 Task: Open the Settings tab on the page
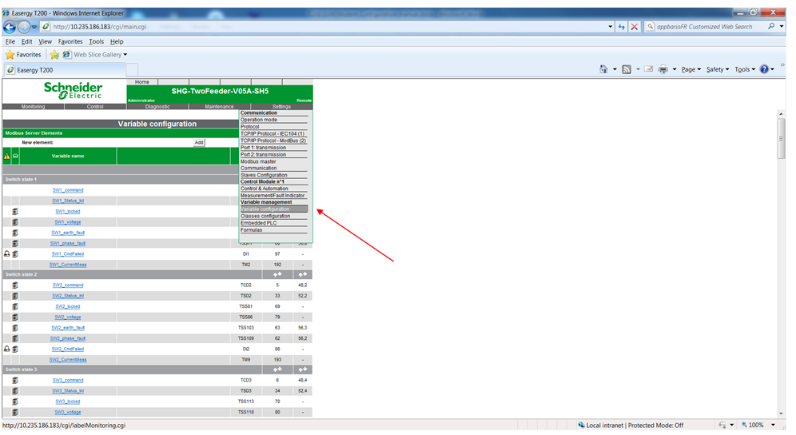282,107
